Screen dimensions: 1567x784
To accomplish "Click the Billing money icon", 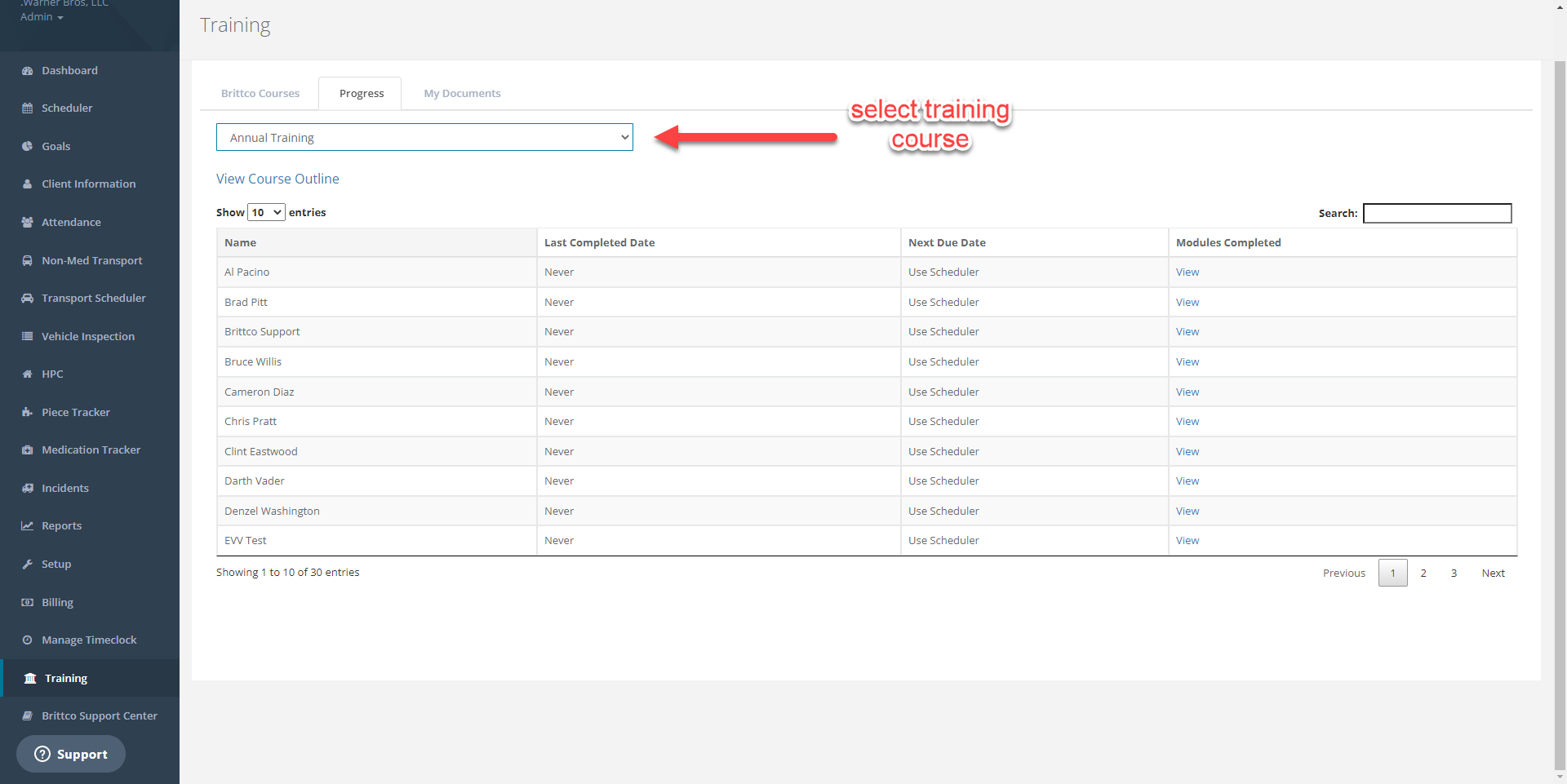I will point(27,603).
